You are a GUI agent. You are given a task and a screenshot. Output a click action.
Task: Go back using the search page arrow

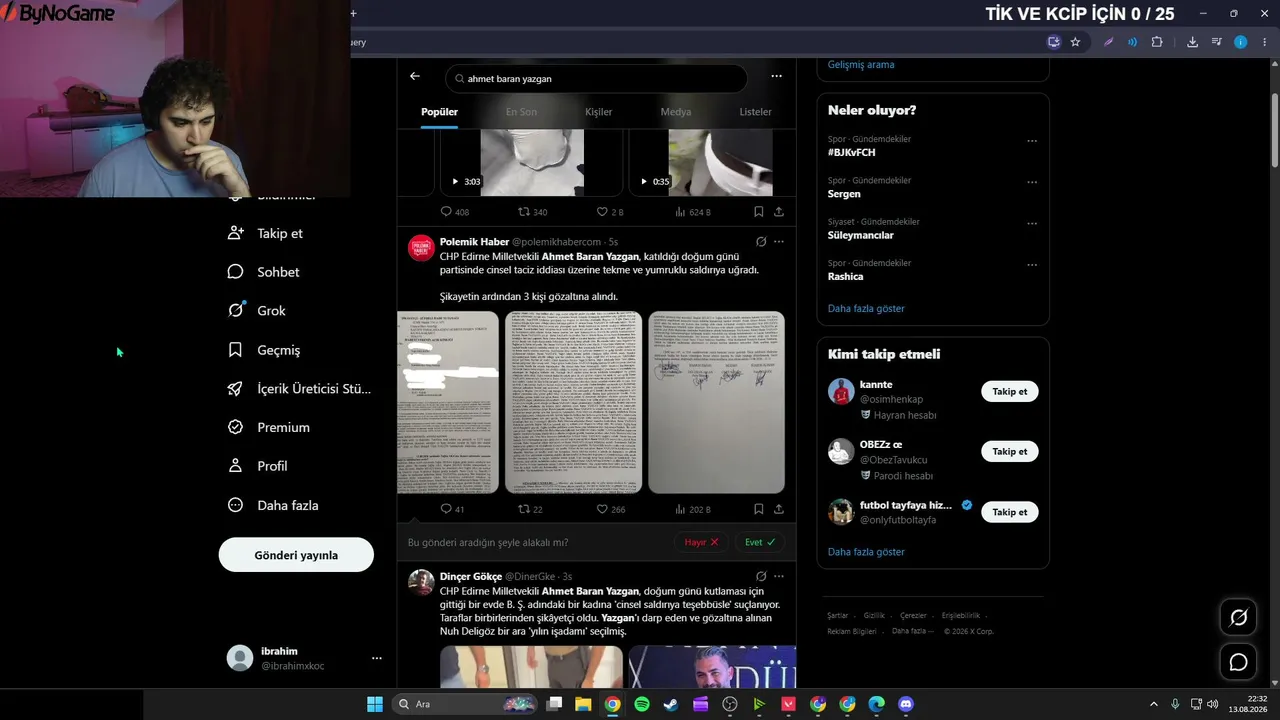pos(415,76)
